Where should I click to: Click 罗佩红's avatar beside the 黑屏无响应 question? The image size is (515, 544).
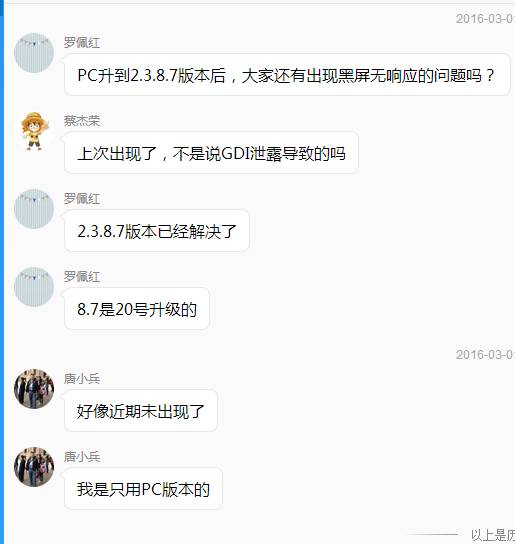pyautogui.click(x=34, y=53)
